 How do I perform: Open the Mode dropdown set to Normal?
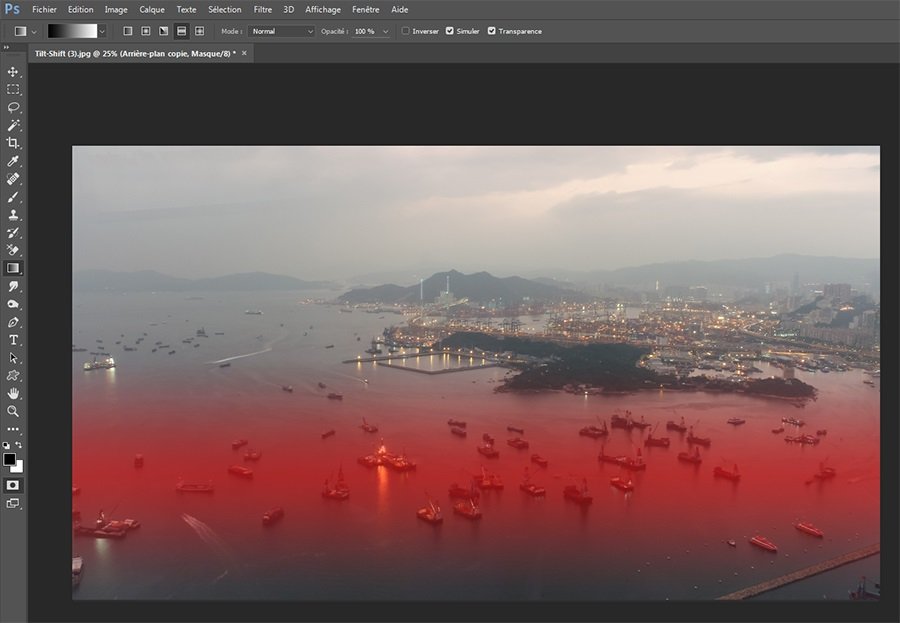[x=281, y=31]
